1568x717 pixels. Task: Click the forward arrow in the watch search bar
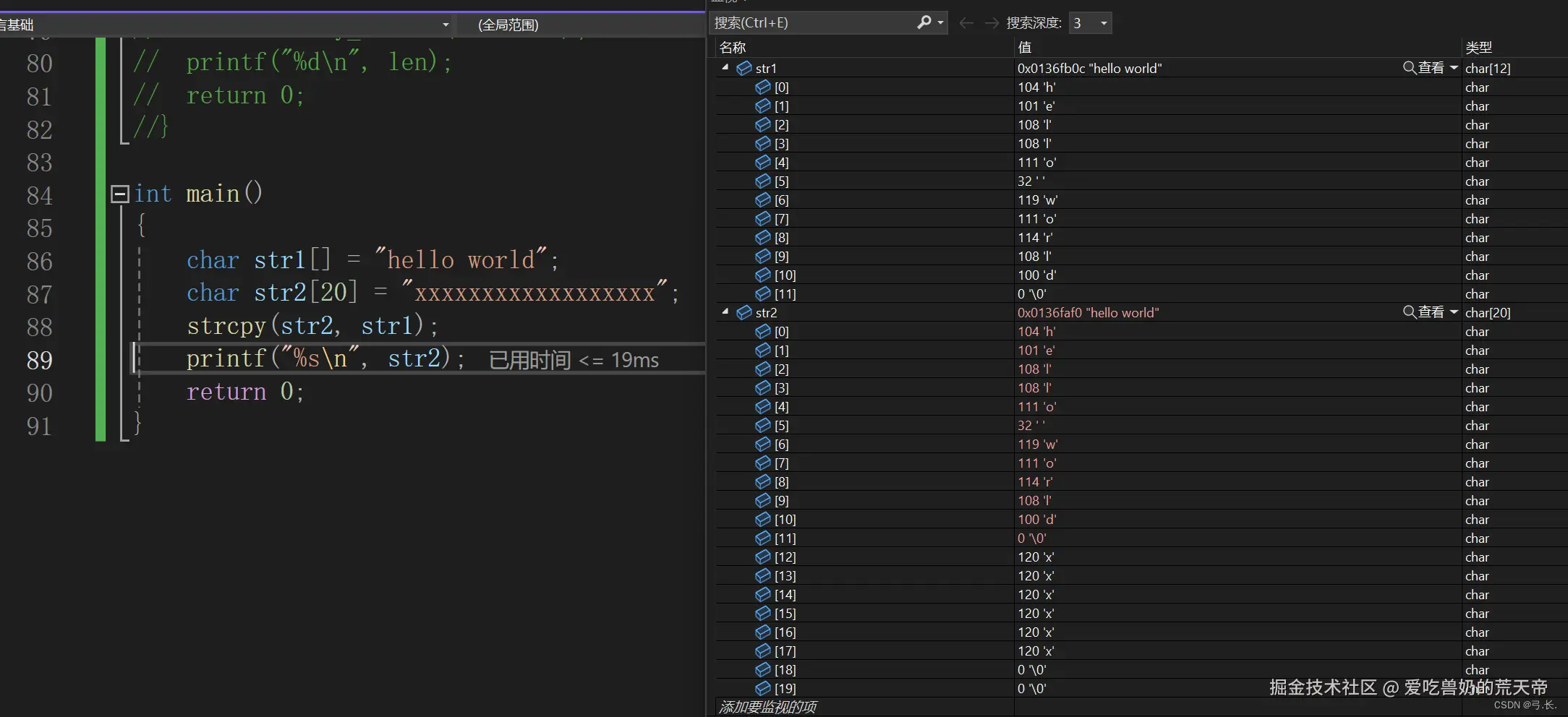[x=992, y=23]
